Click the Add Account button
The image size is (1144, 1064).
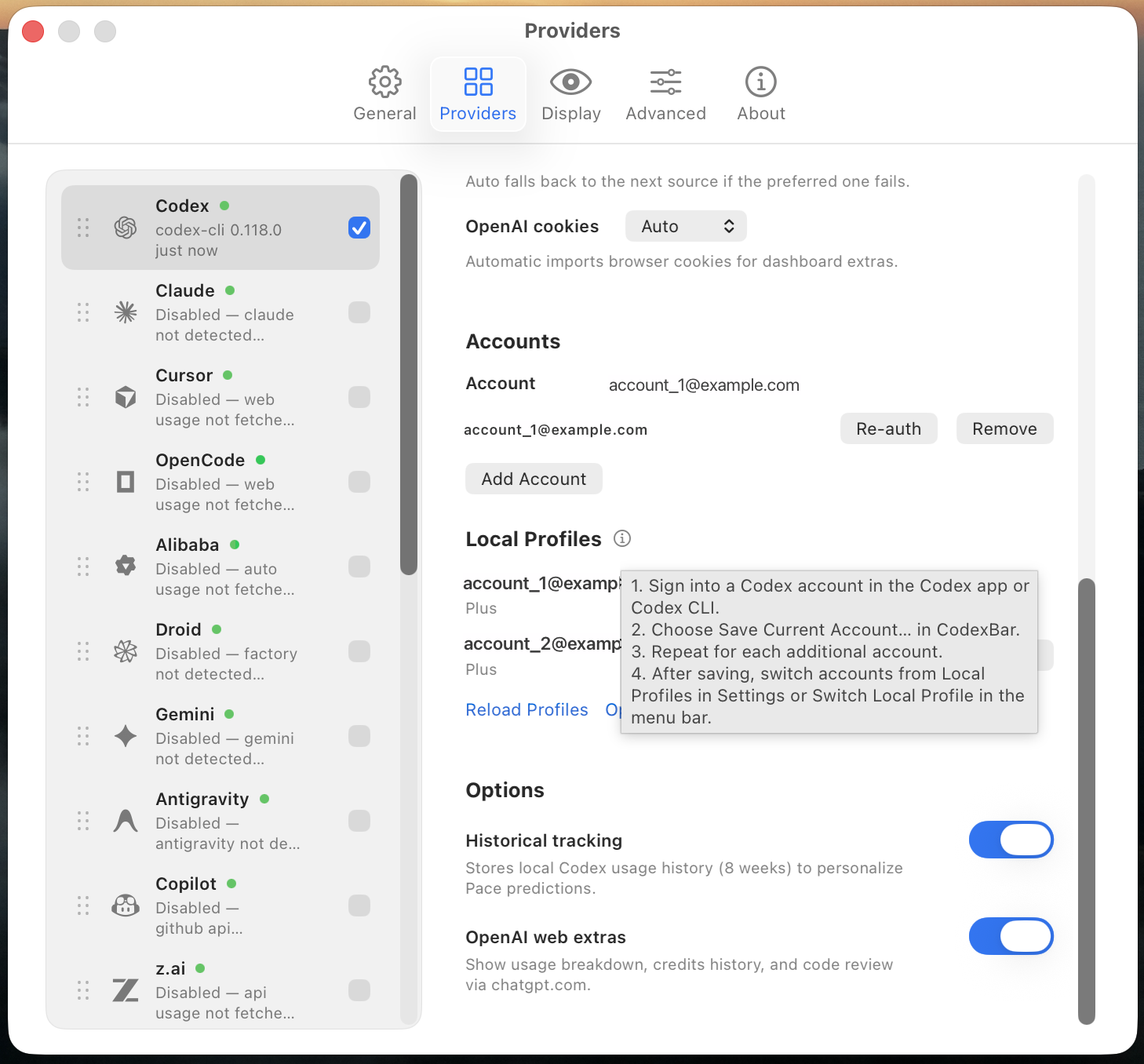click(534, 479)
